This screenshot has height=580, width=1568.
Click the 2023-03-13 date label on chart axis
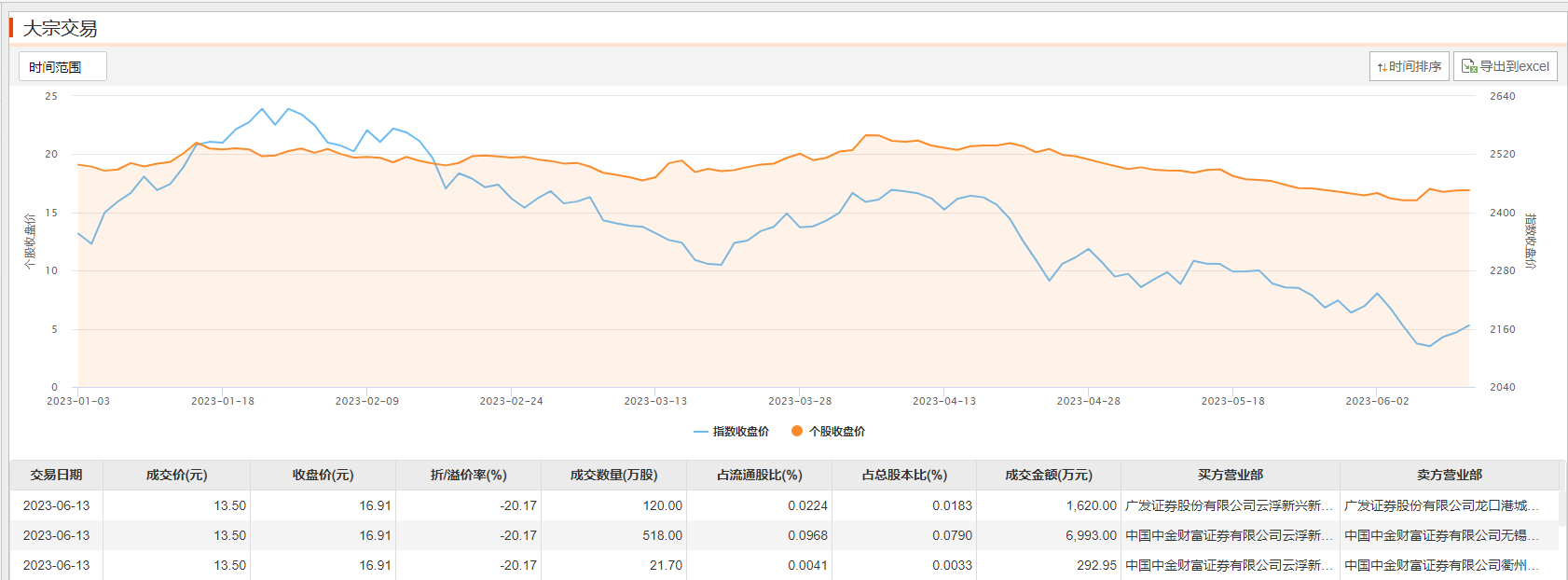(x=655, y=401)
